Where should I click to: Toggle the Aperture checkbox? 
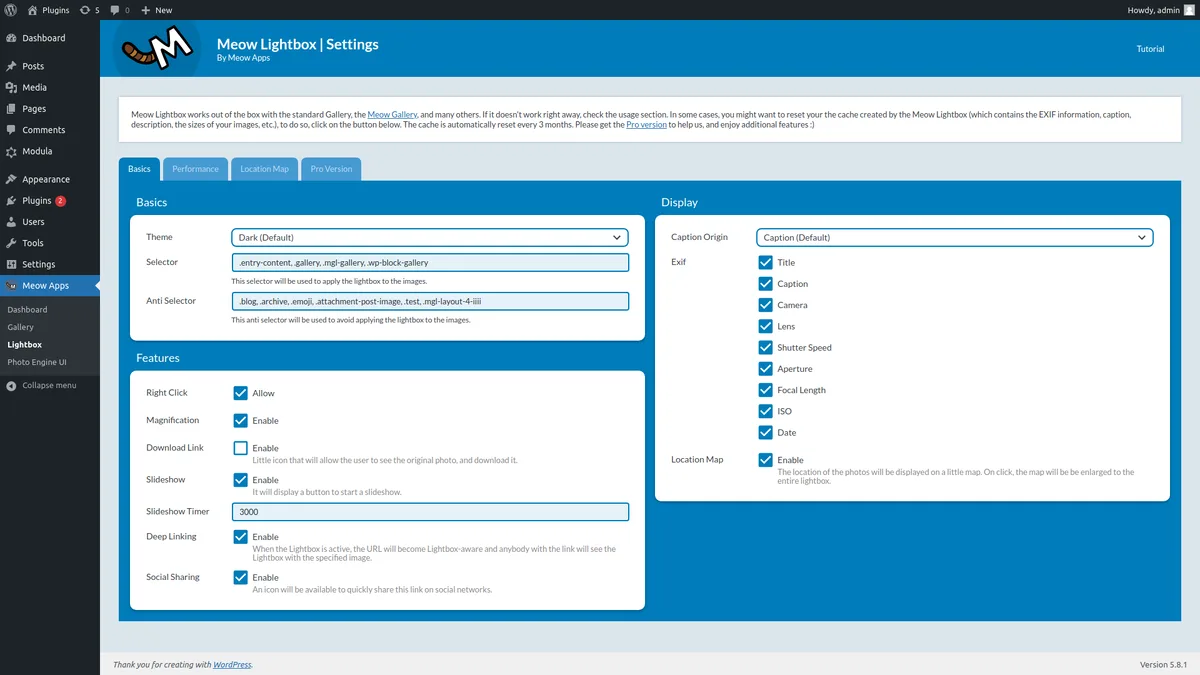(765, 369)
